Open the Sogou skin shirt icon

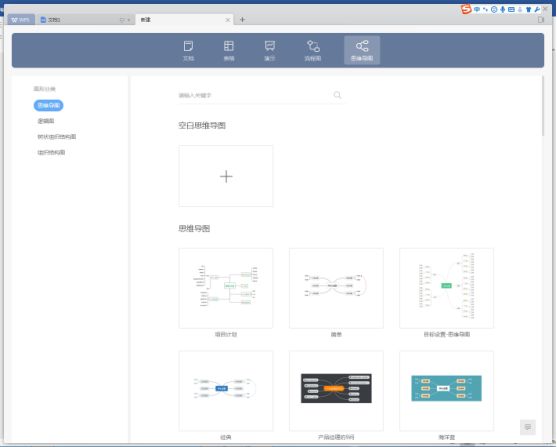(x=529, y=10)
